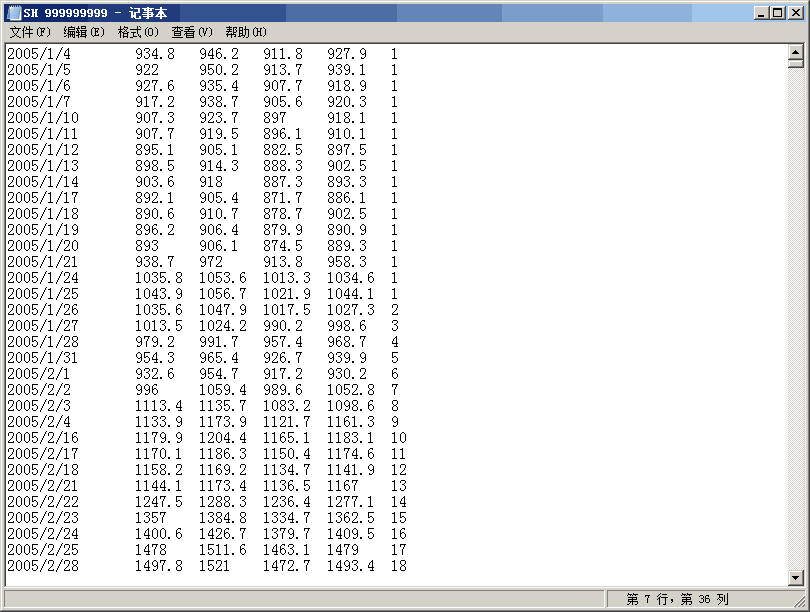The image size is (810, 612).
Task: Click value 1161.3 in 2005/2/4 row
Action: [351, 422]
